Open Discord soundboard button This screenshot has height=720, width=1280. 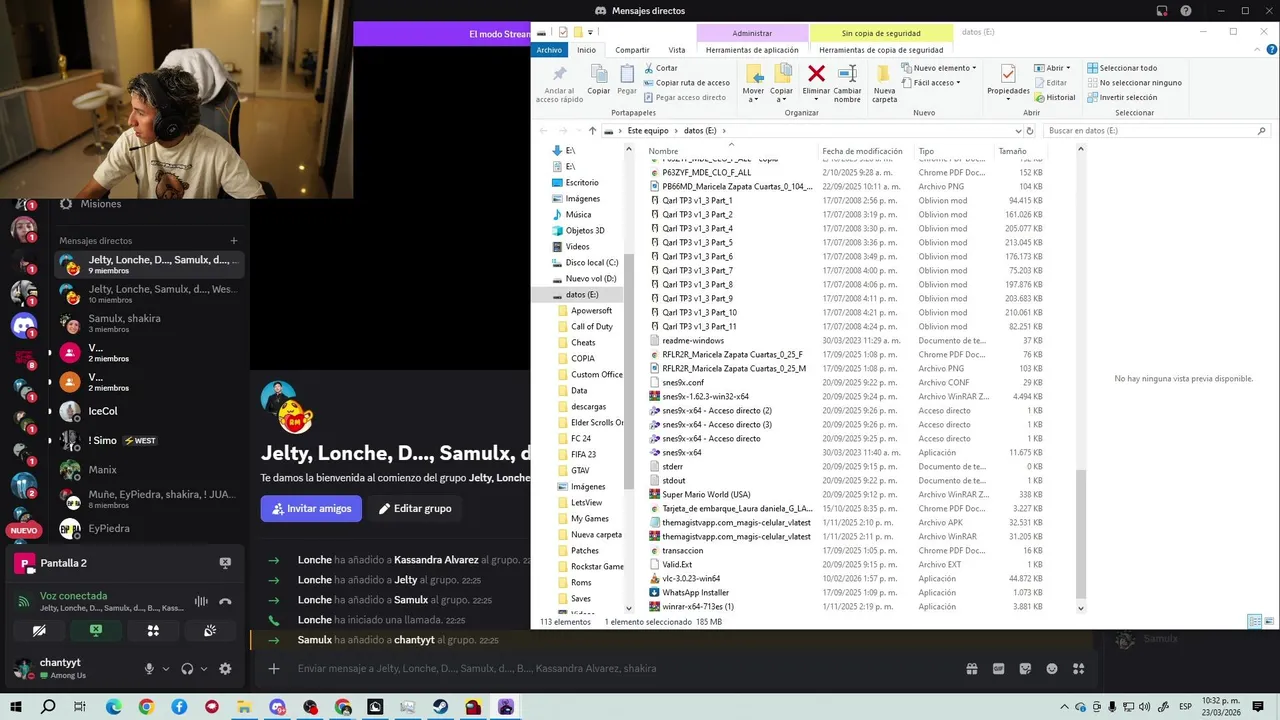(210, 631)
